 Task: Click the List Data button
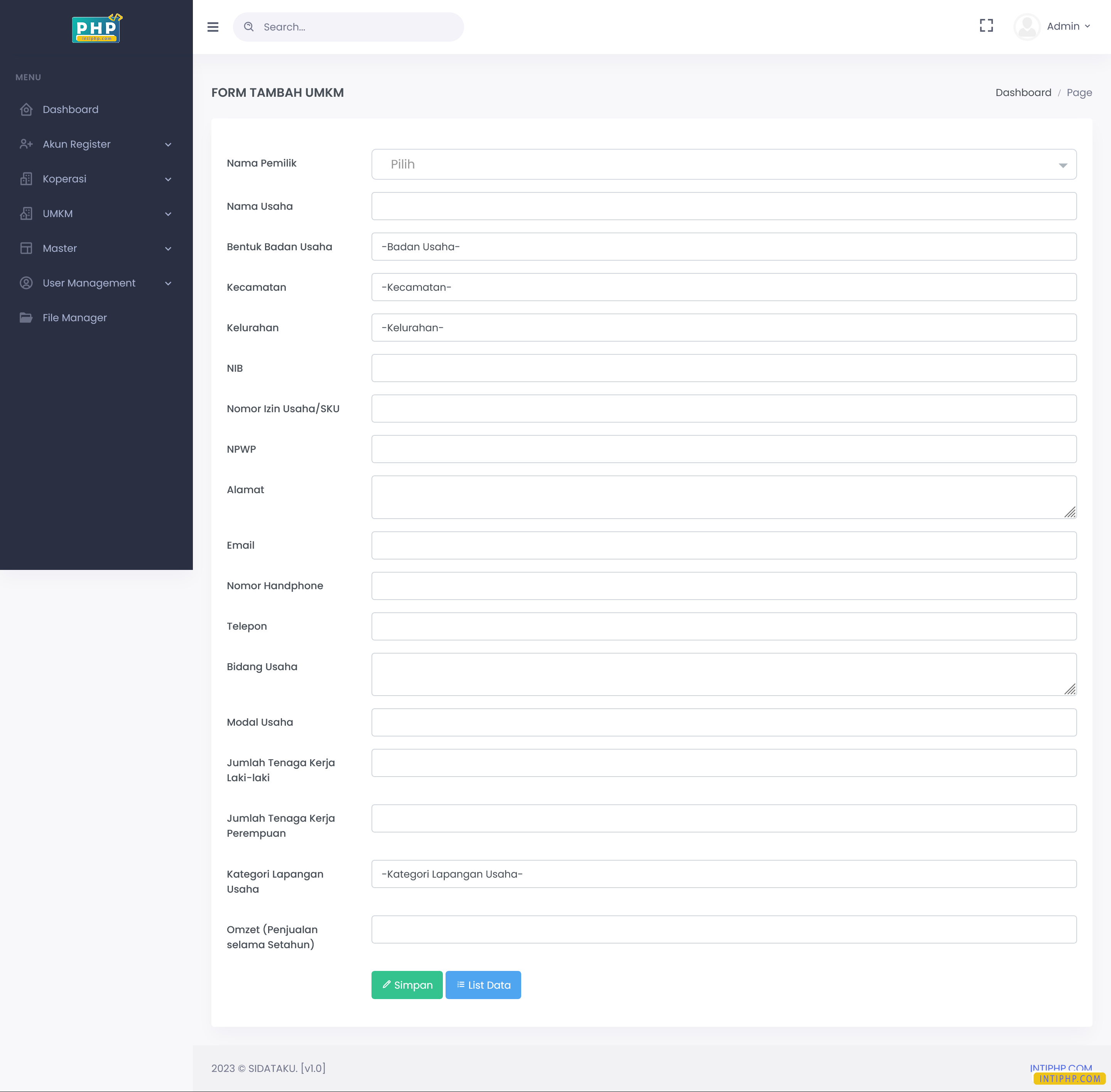point(483,985)
